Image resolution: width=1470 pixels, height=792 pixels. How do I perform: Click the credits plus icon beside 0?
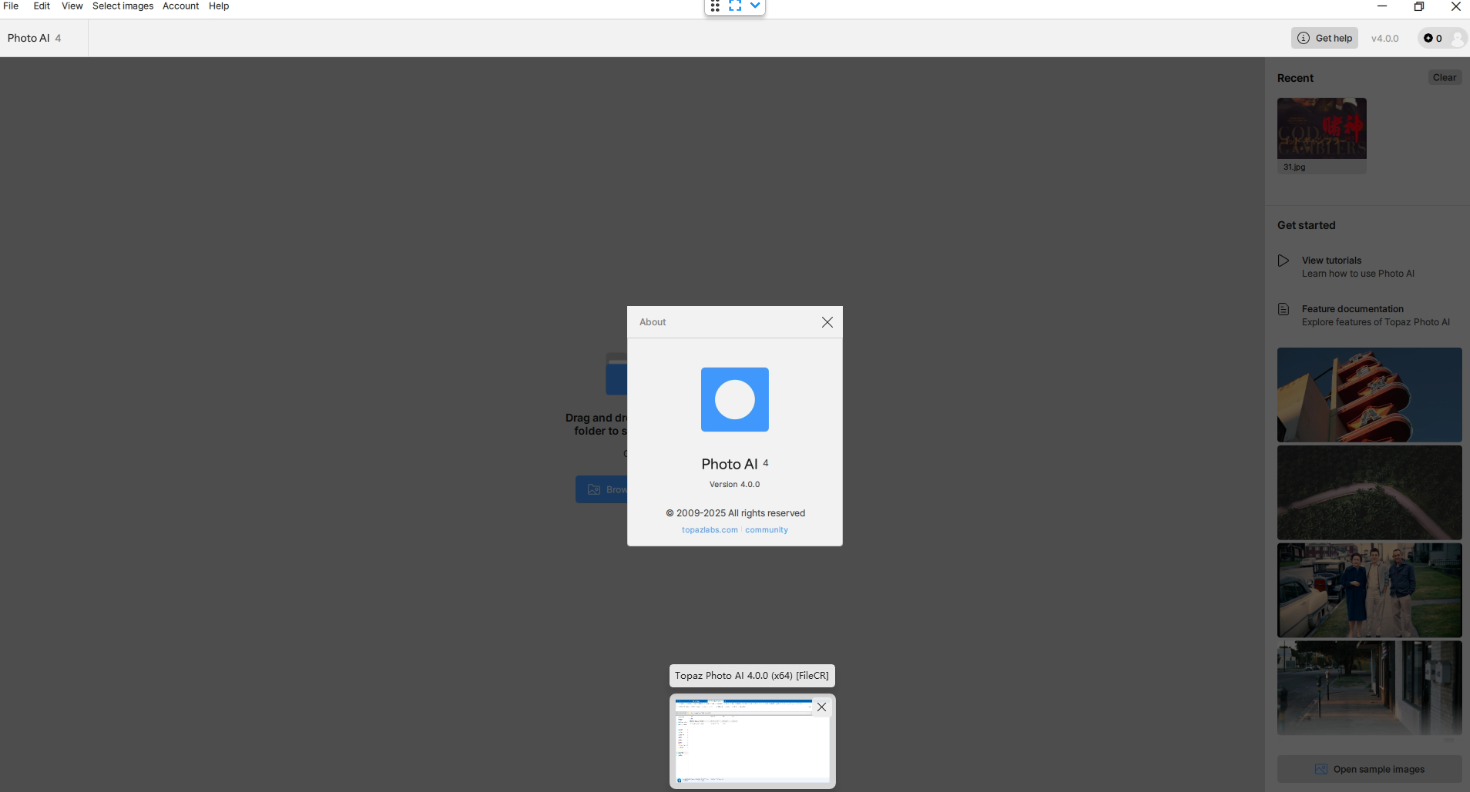tap(1428, 38)
